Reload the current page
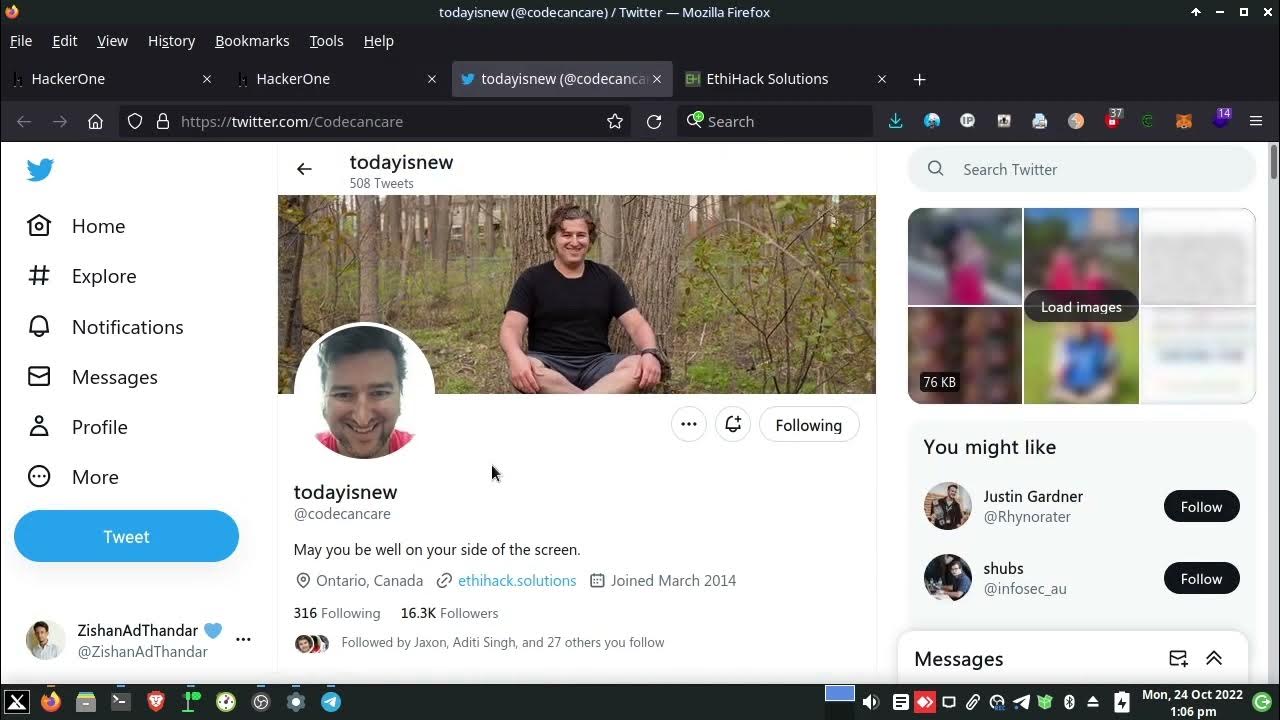The image size is (1280, 720). click(x=654, y=121)
